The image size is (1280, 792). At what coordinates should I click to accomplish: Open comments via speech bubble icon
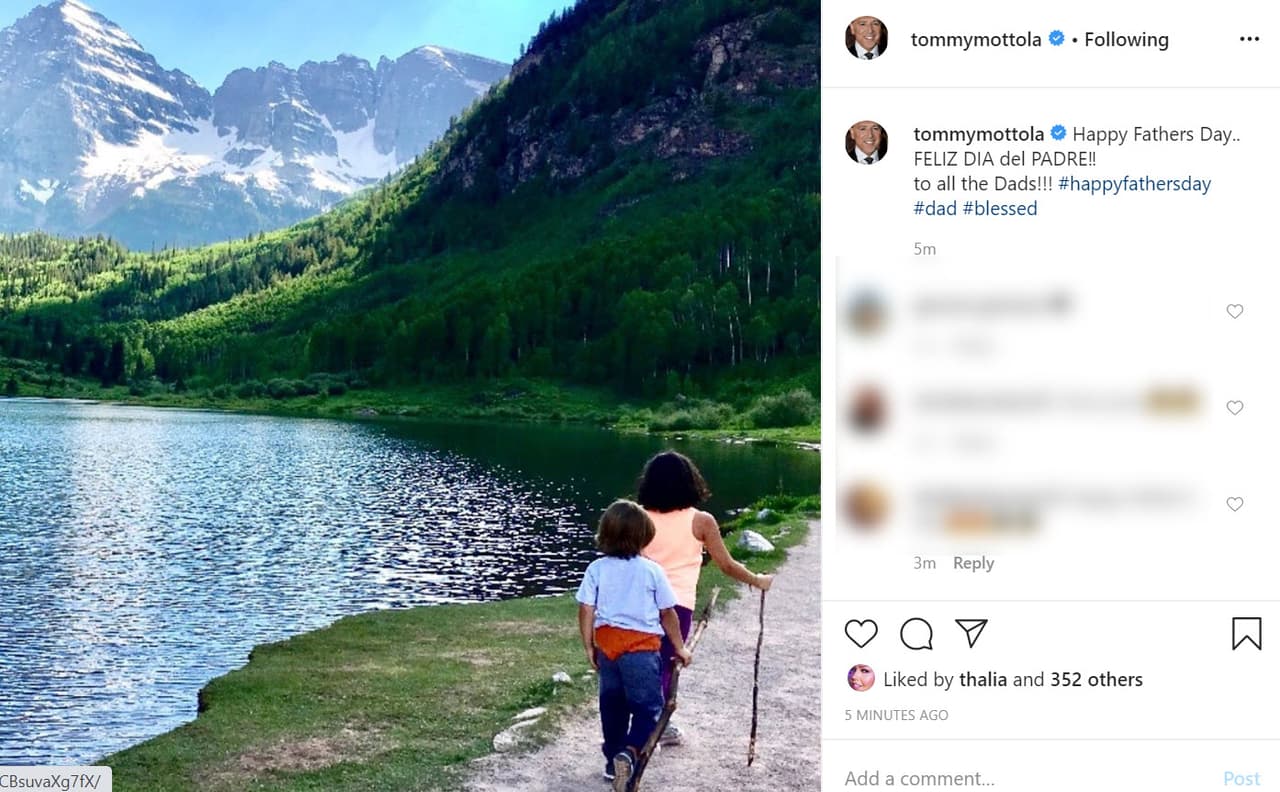pyautogui.click(x=916, y=634)
